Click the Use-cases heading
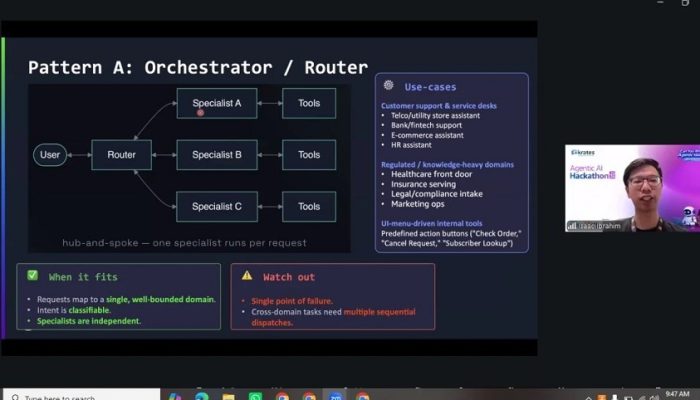The width and height of the screenshot is (700, 400). tap(430, 87)
